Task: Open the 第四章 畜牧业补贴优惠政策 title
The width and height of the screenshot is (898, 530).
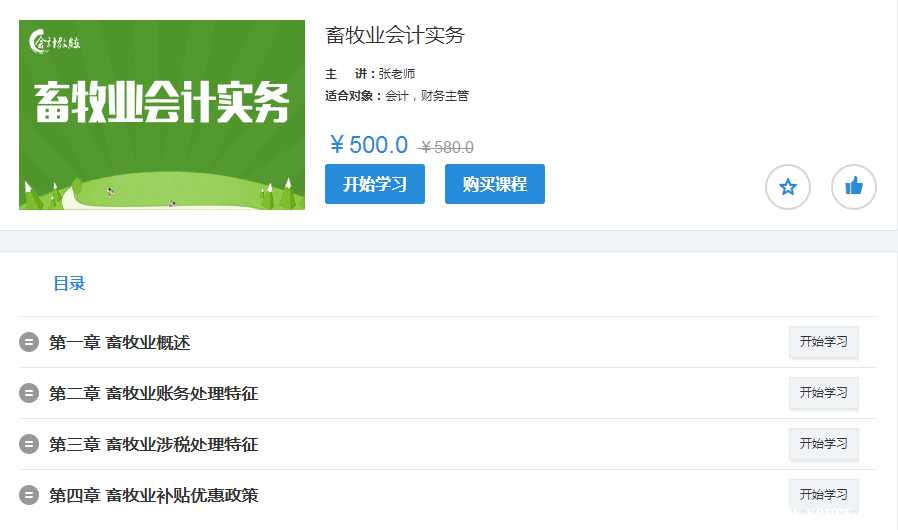Action: [153, 495]
